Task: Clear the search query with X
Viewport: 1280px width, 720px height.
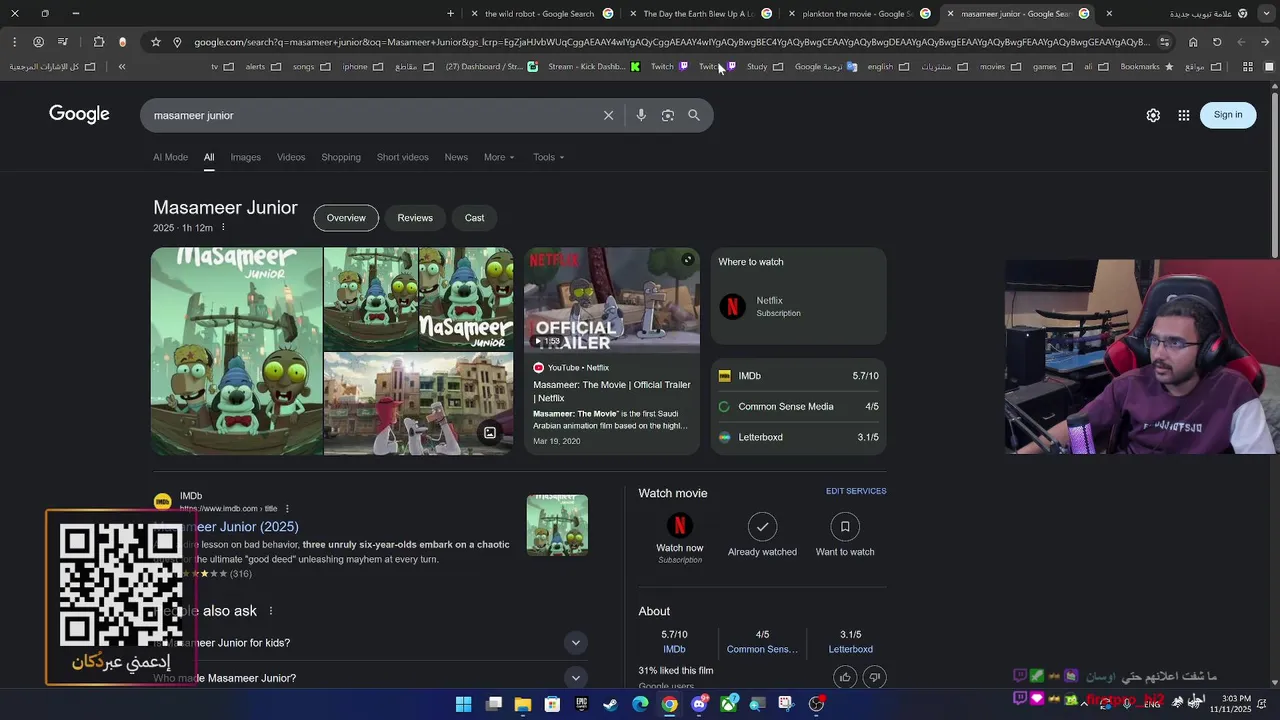Action: click(x=608, y=115)
